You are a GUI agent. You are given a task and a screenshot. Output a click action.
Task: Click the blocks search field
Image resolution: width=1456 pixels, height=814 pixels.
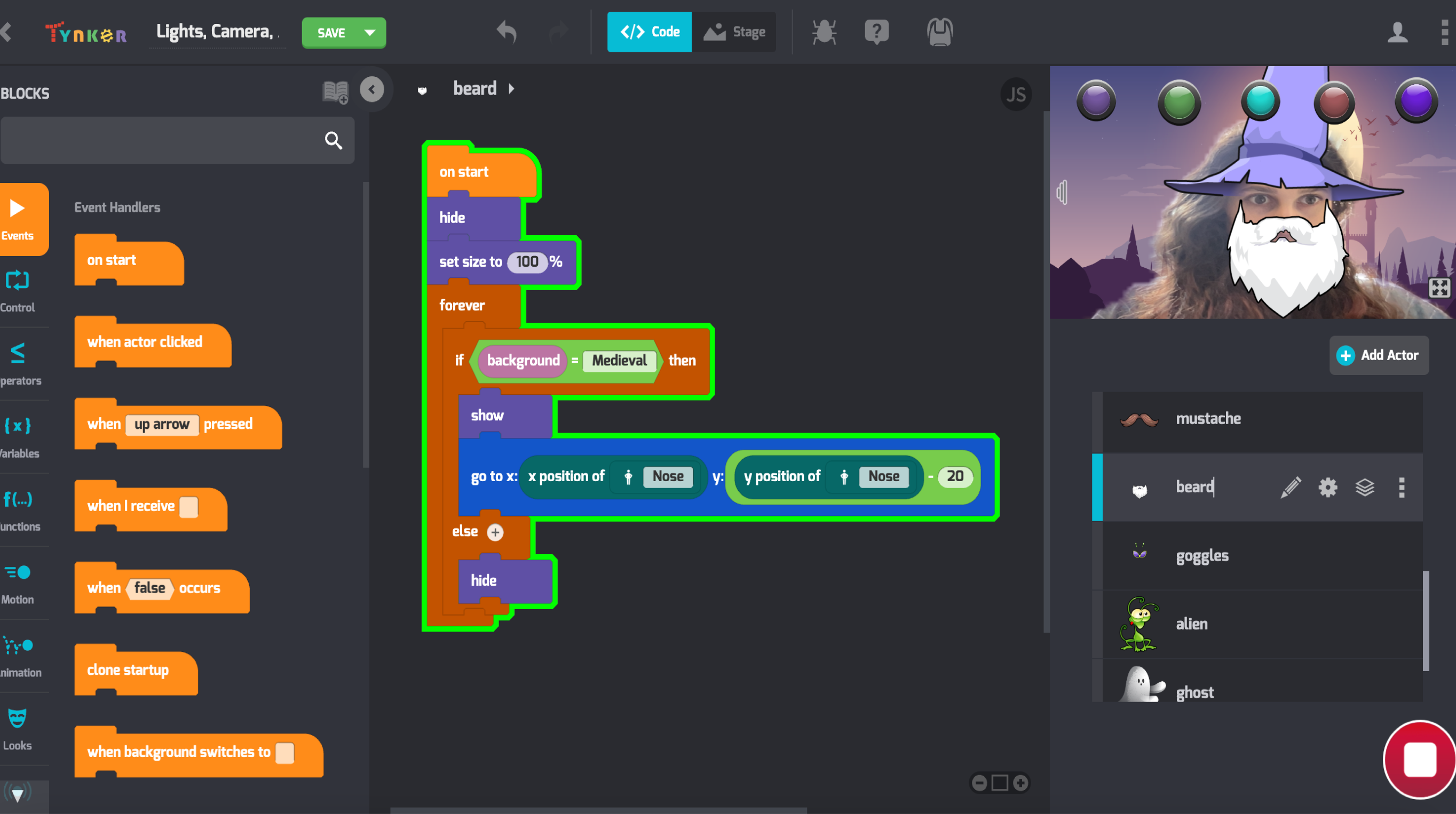coord(178,140)
